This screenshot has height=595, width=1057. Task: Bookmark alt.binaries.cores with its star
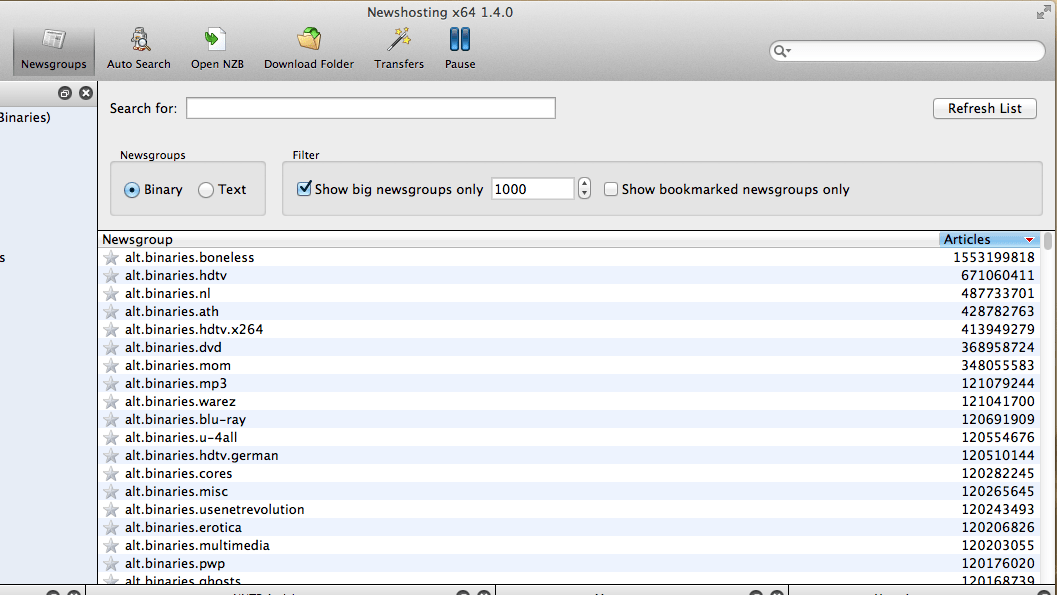click(x=111, y=474)
